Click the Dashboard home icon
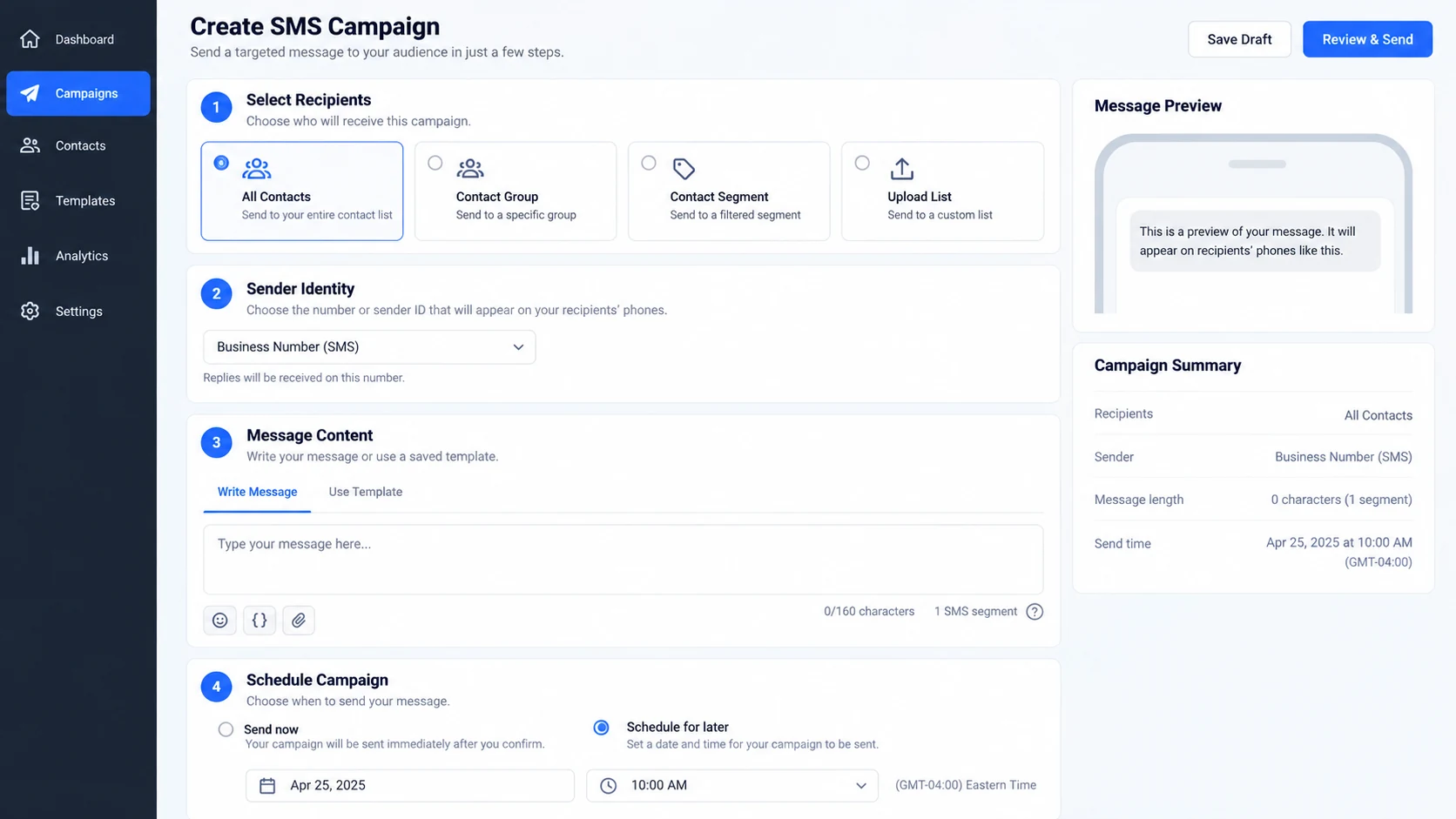Screen dimensions: 1456x819 click(30, 39)
